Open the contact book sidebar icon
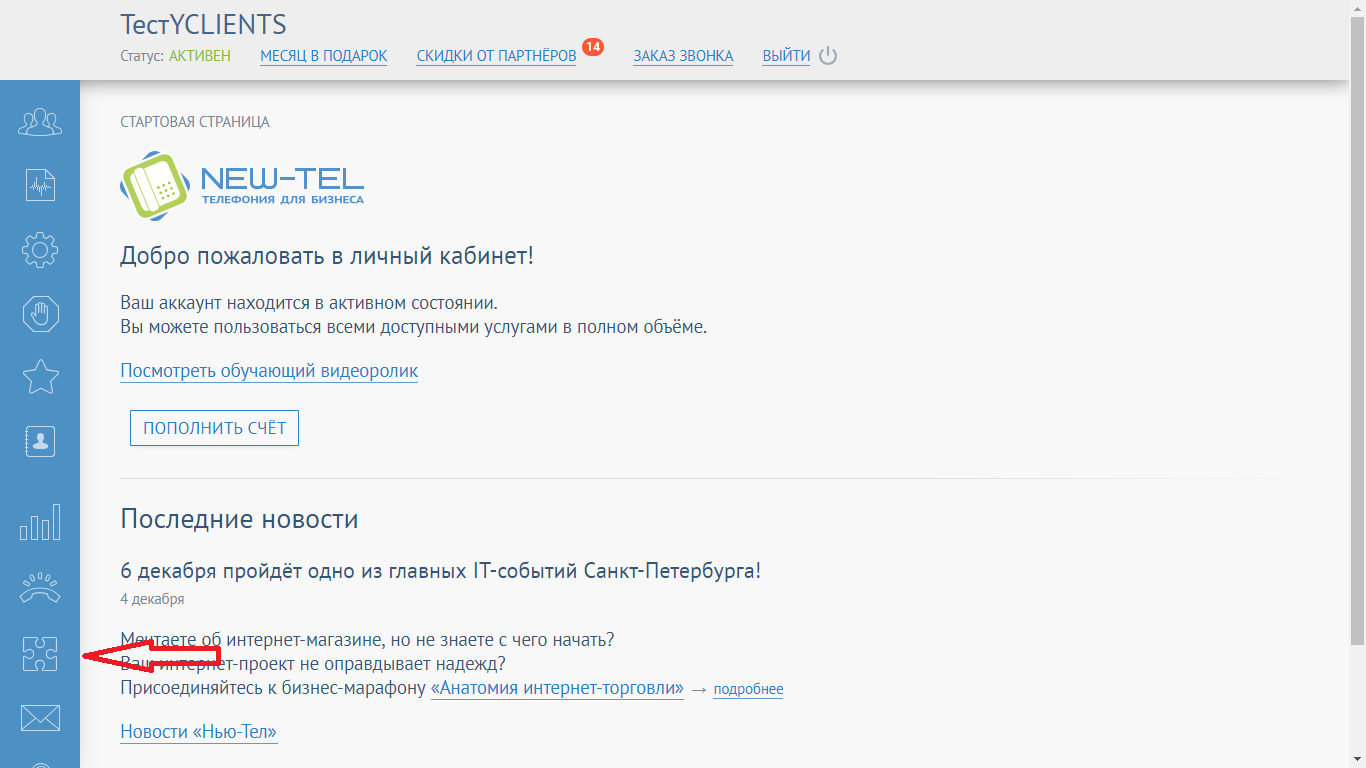 [x=40, y=441]
